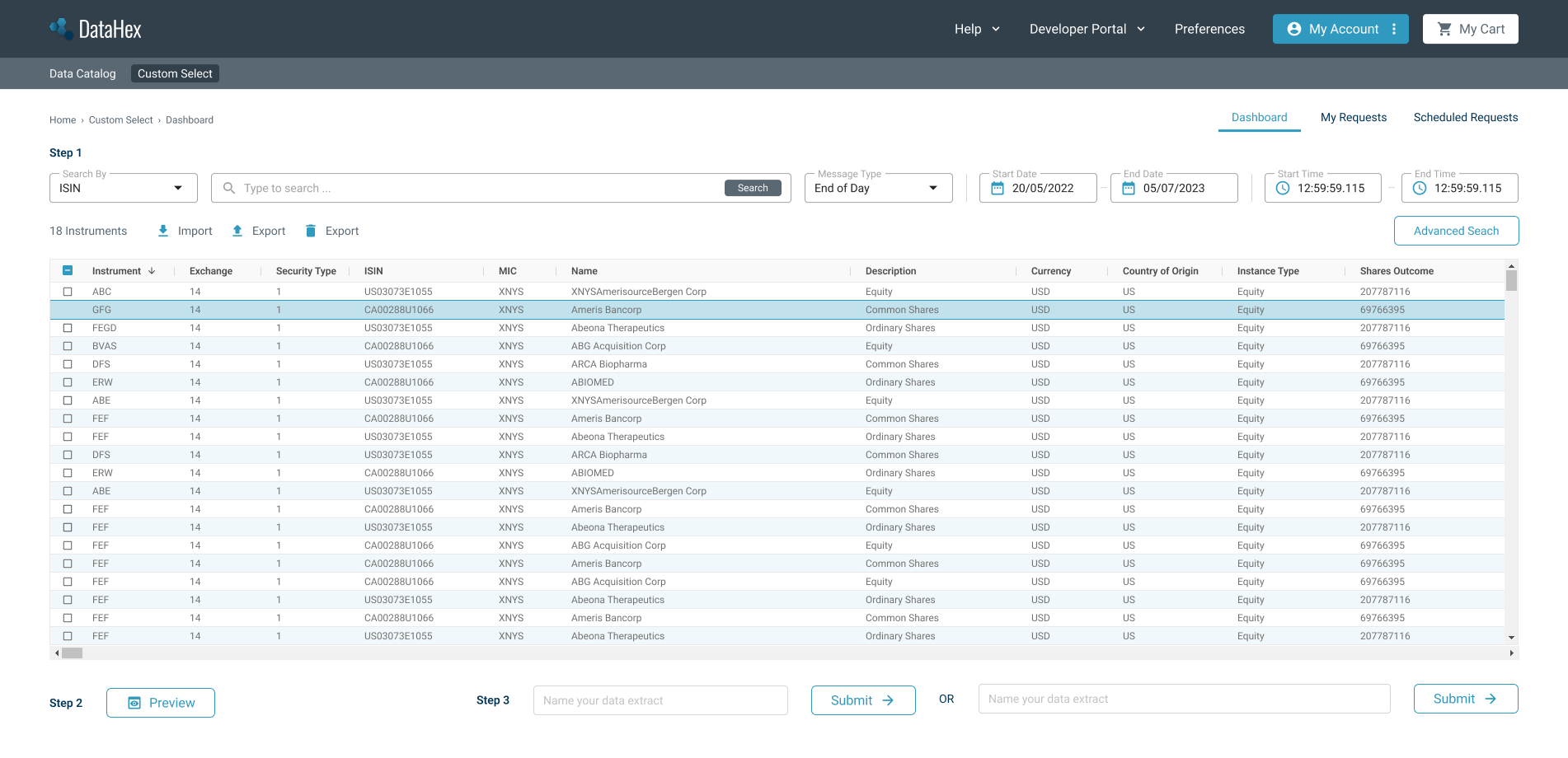Click the Search button
Screen dimensions: 1568x758
tap(753, 188)
